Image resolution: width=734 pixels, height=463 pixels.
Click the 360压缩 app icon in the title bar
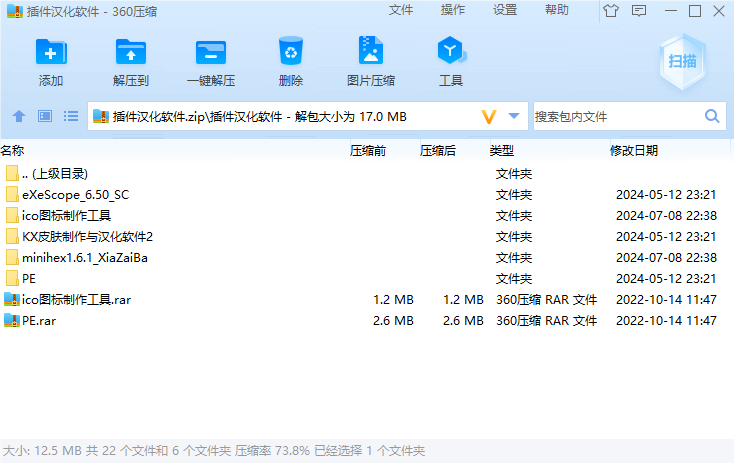click(15, 11)
